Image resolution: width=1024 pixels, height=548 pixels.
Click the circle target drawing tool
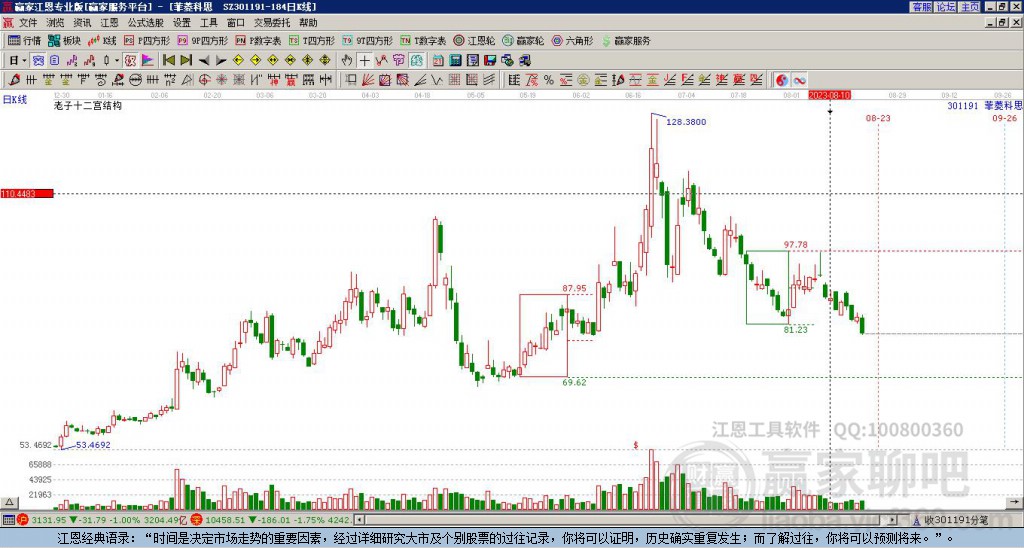204,80
